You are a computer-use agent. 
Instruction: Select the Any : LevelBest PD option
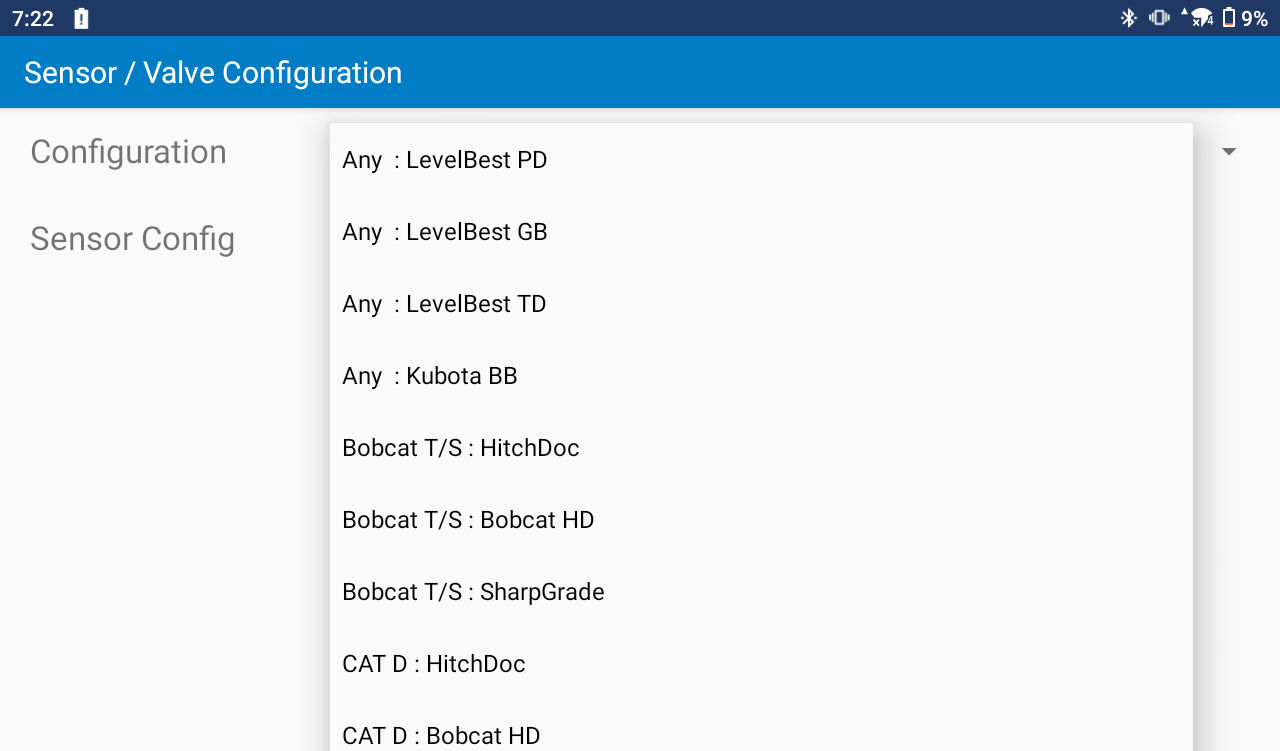[761, 160]
